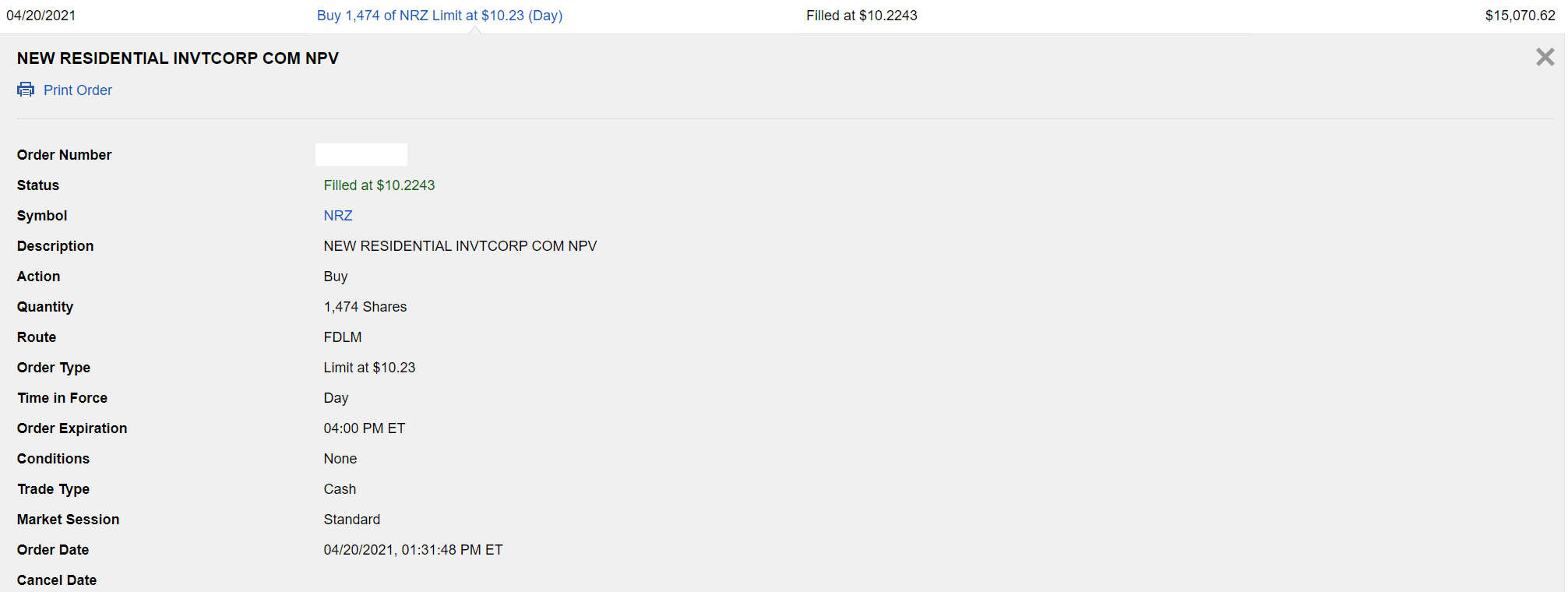The width and height of the screenshot is (1568, 592).
Task: Open the Print Order link
Action: click(x=78, y=90)
